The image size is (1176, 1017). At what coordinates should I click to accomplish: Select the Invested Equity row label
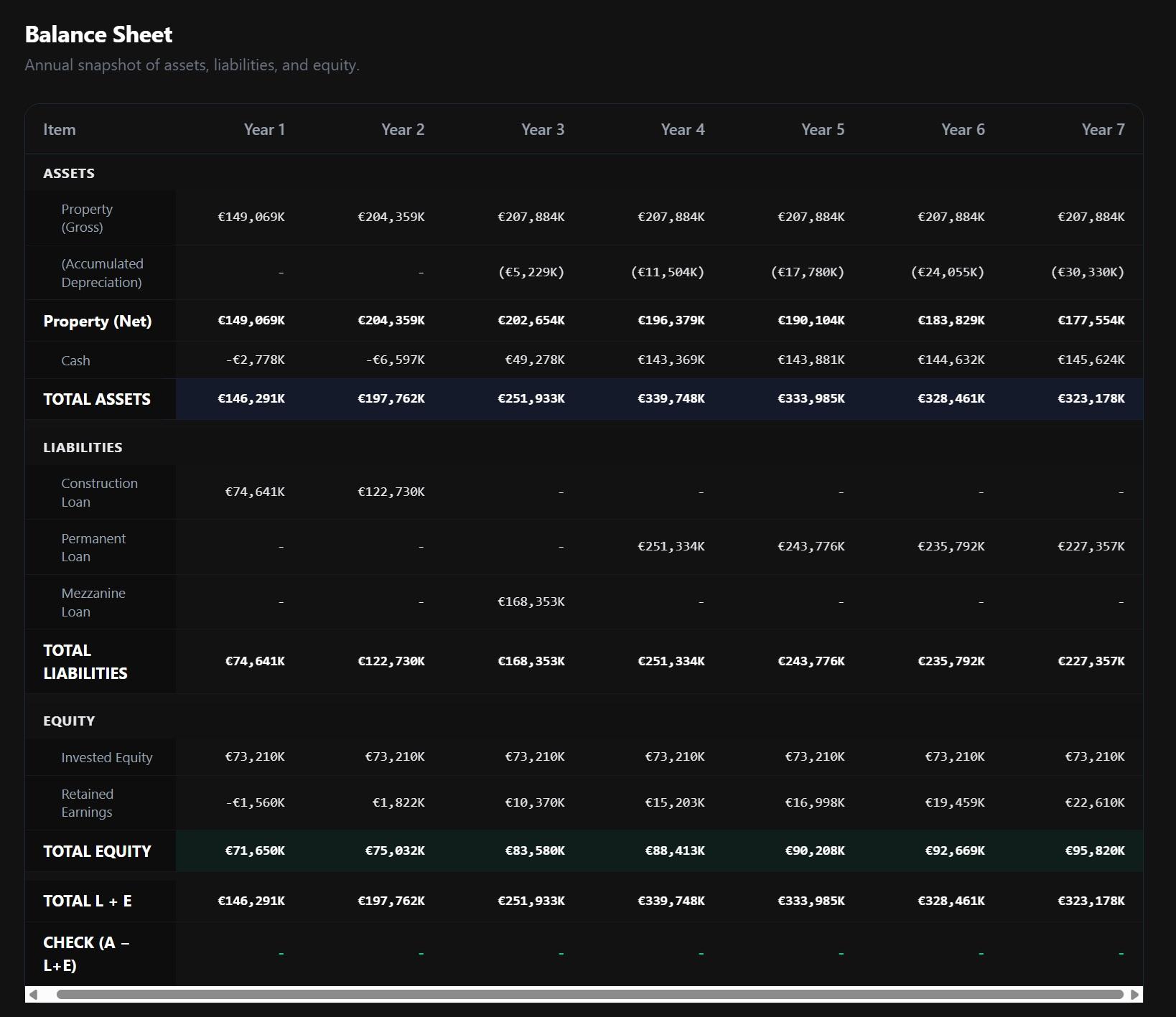[x=106, y=757]
